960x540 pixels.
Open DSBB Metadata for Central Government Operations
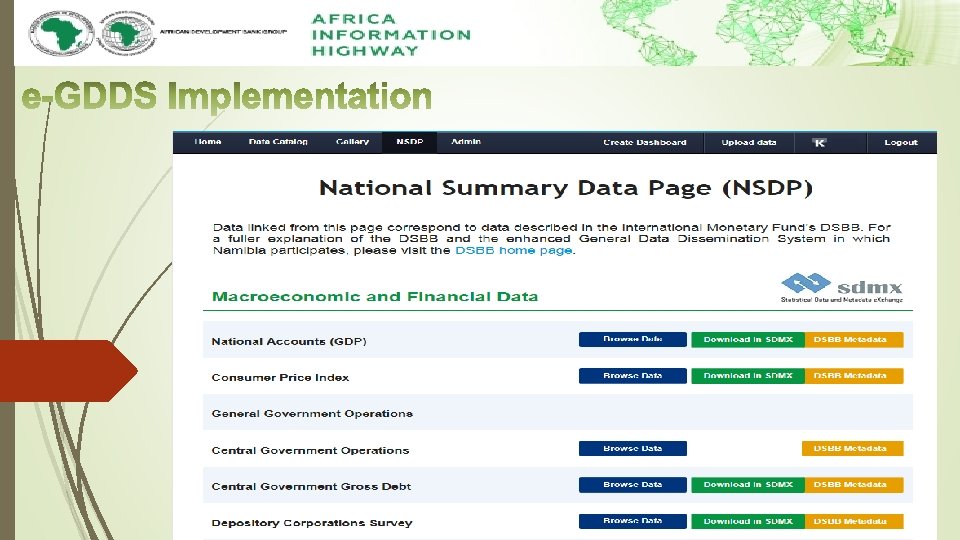[x=852, y=449]
